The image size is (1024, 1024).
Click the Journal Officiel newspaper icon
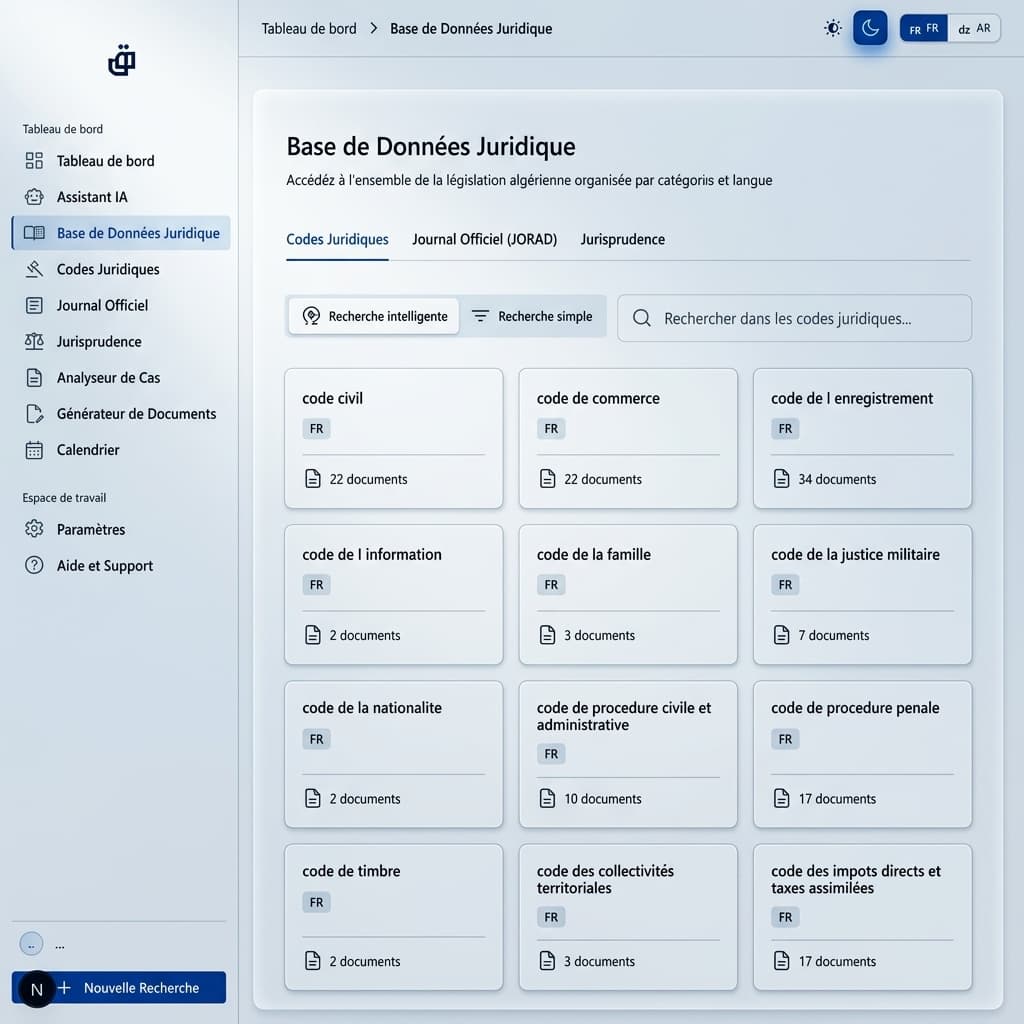[34, 305]
